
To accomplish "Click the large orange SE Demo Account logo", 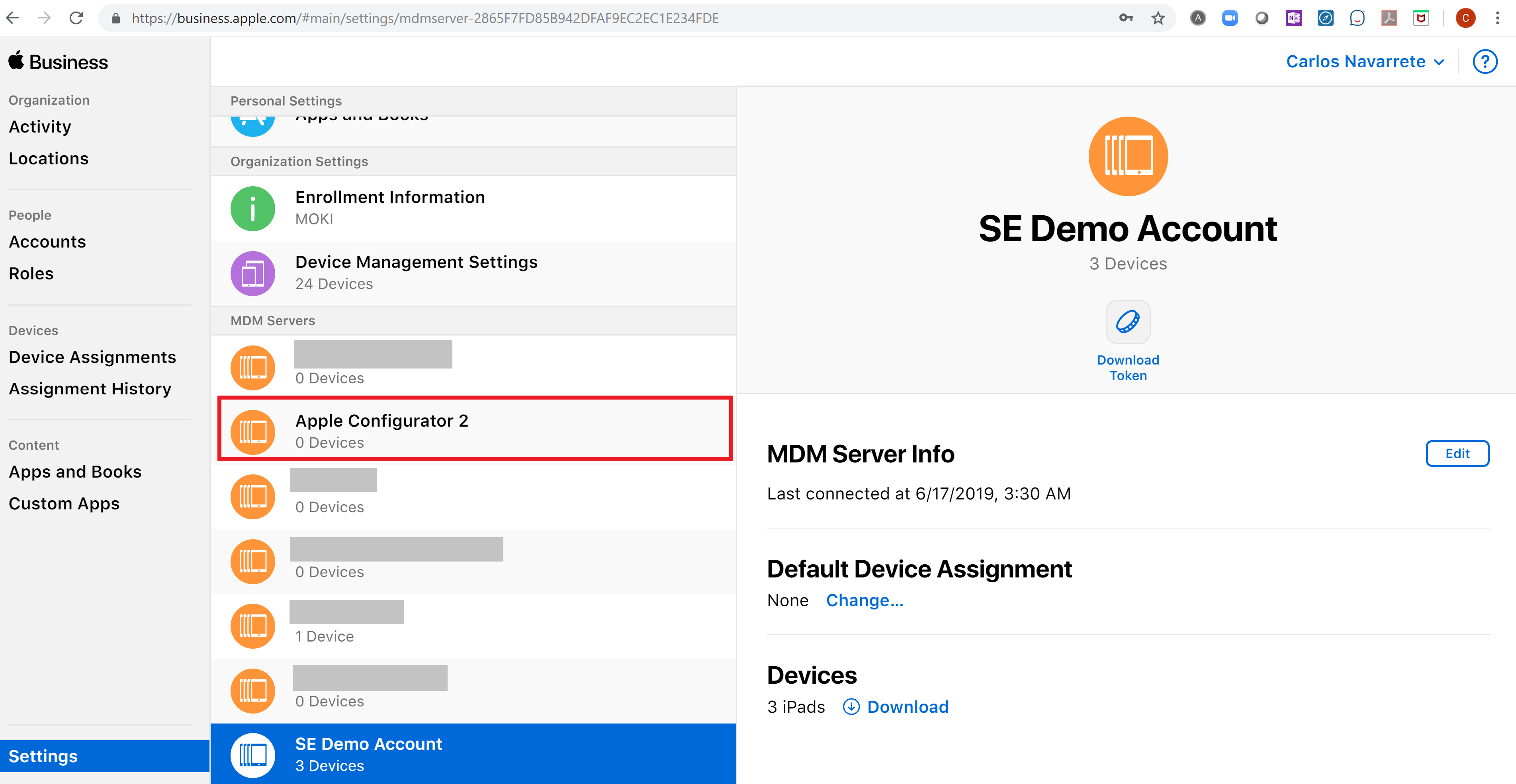I will (x=1128, y=156).
